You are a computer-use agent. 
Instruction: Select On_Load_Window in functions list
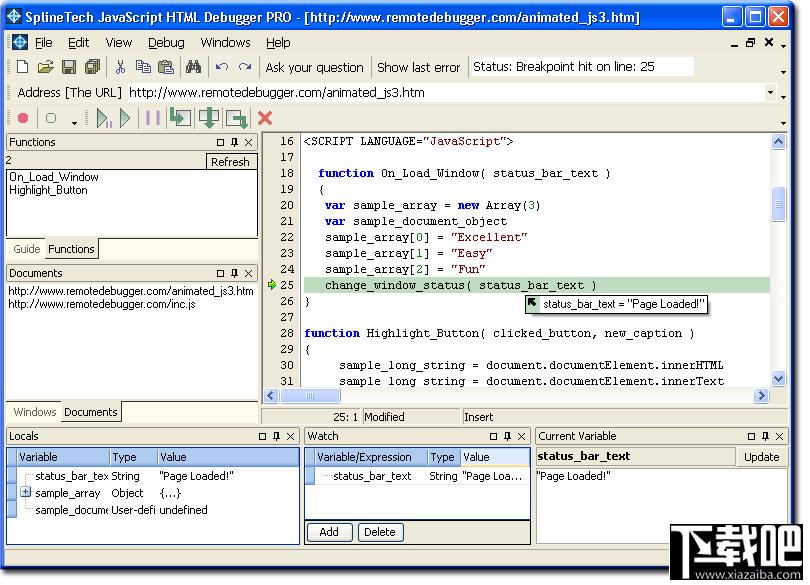54,177
